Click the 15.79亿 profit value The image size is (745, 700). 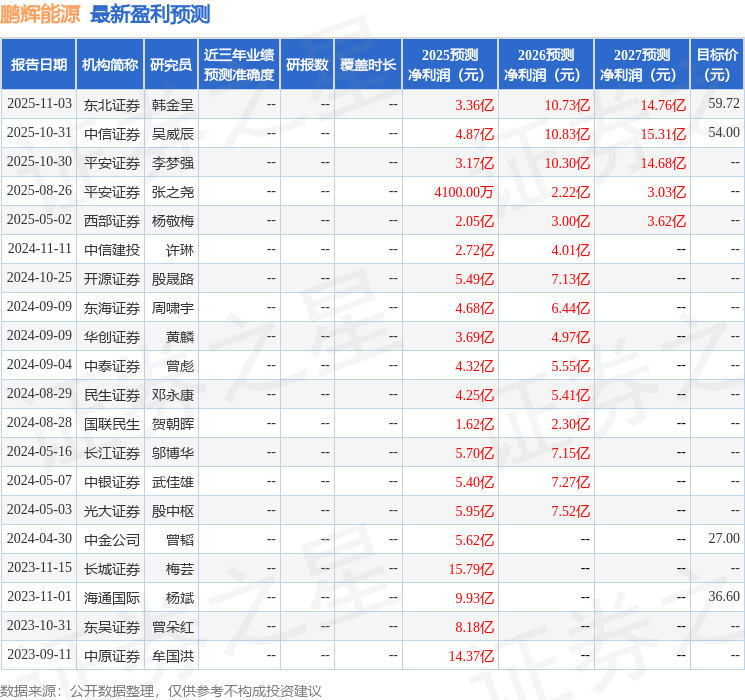(x=471, y=569)
